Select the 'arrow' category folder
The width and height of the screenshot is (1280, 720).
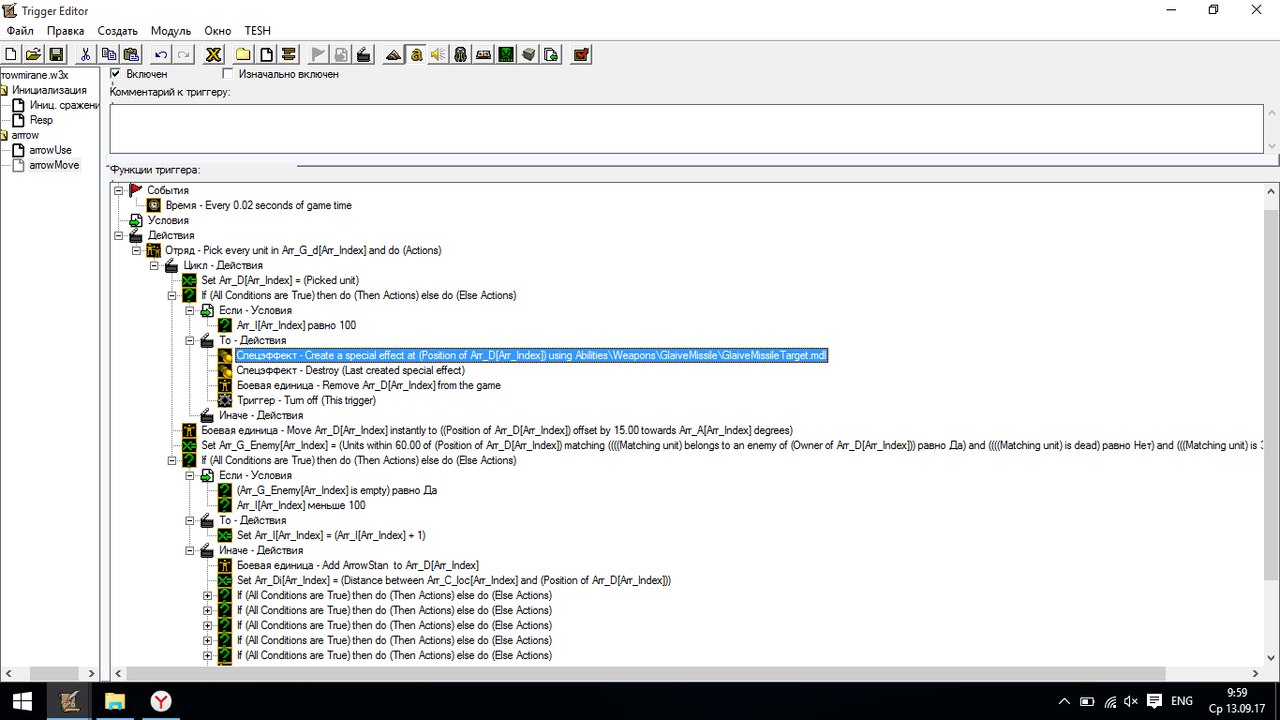coord(25,135)
